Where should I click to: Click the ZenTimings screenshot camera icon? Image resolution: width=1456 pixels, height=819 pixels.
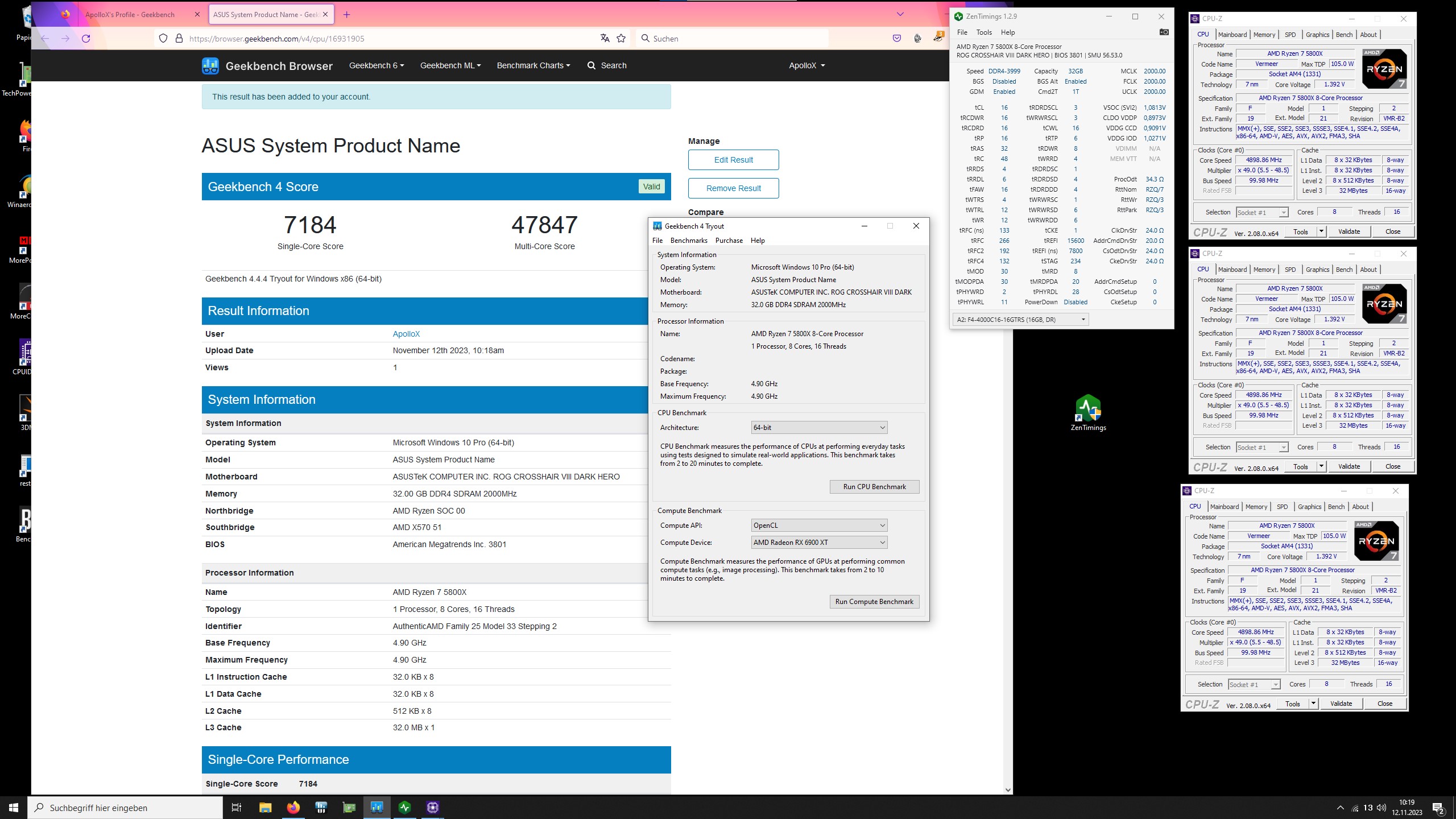[x=1164, y=32]
